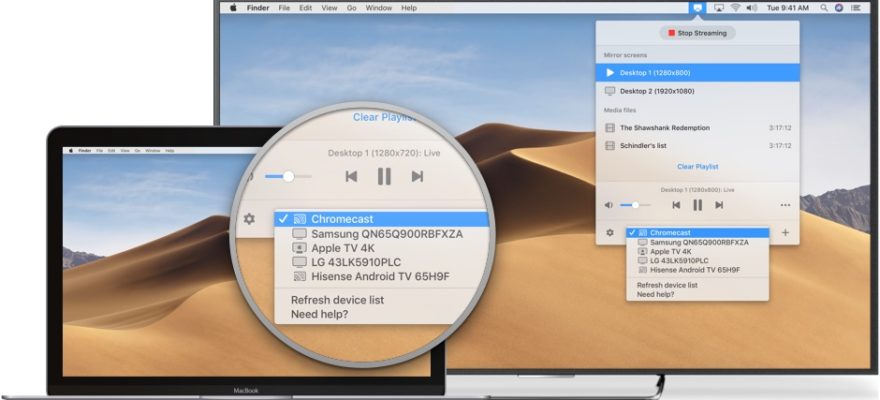Open the Edit menu on the TV menu bar
The width and height of the screenshot is (880, 400).
[x=305, y=8]
